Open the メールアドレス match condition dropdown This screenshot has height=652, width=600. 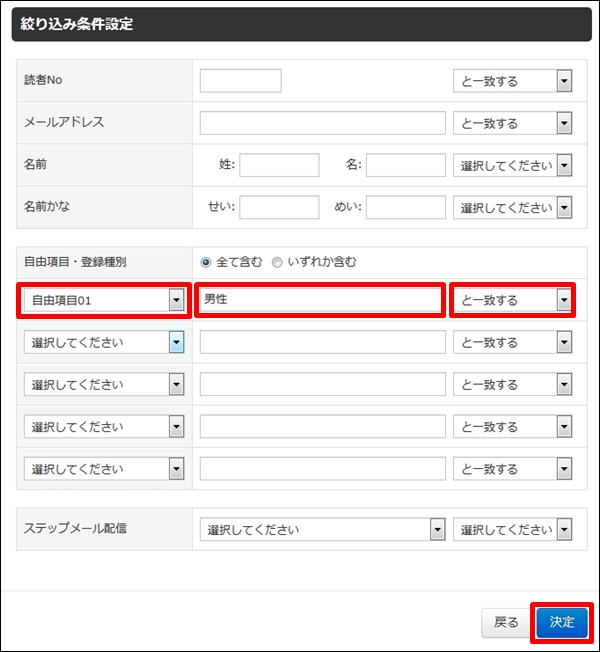pyautogui.click(x=512, y=123)
